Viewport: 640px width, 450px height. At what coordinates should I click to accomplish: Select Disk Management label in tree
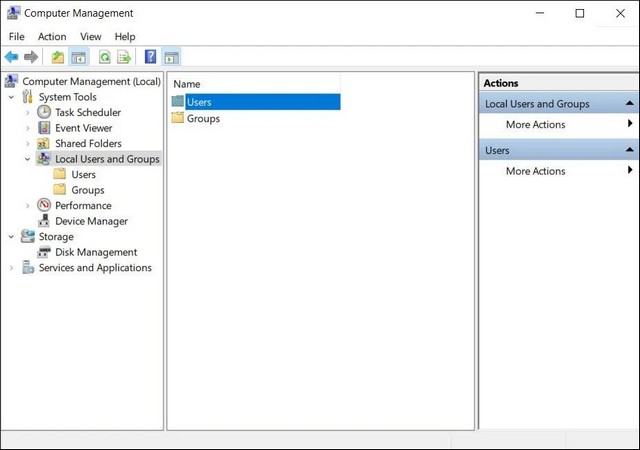click(x=96, y=252)
